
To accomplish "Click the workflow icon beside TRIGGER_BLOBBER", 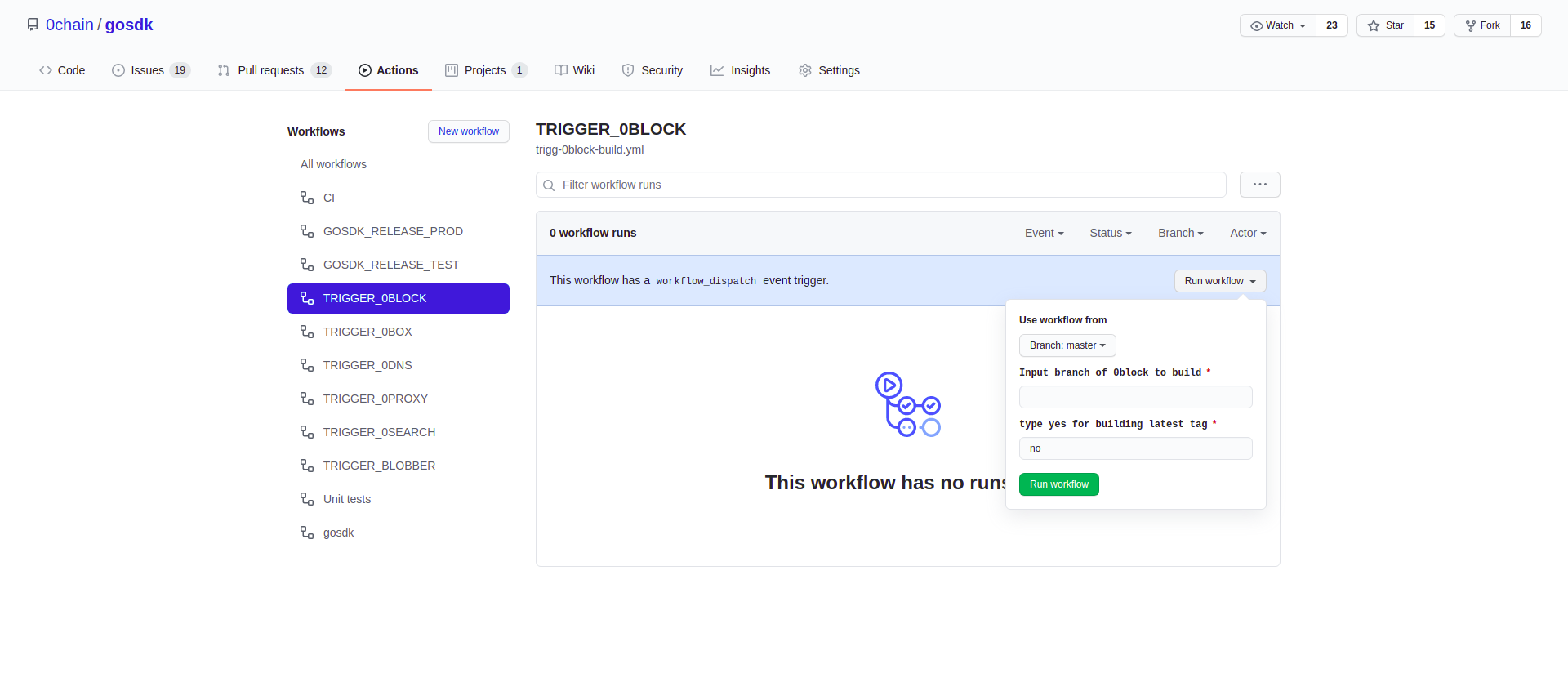I will (307, 466).
